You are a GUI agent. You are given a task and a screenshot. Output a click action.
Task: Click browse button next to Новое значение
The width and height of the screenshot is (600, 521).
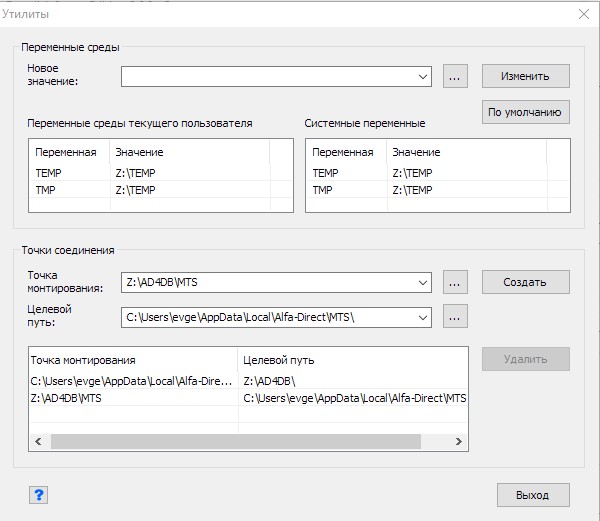tap(455, 76)
